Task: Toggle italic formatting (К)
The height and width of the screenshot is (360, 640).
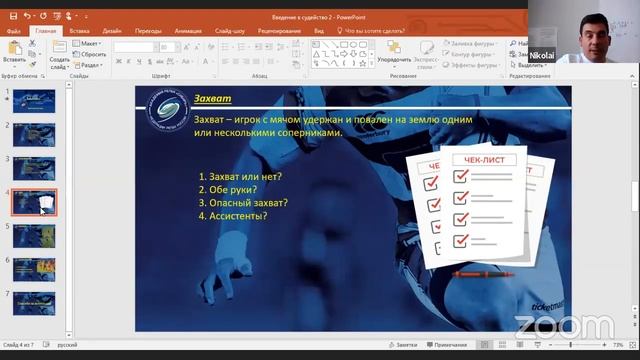Action: 129,62
